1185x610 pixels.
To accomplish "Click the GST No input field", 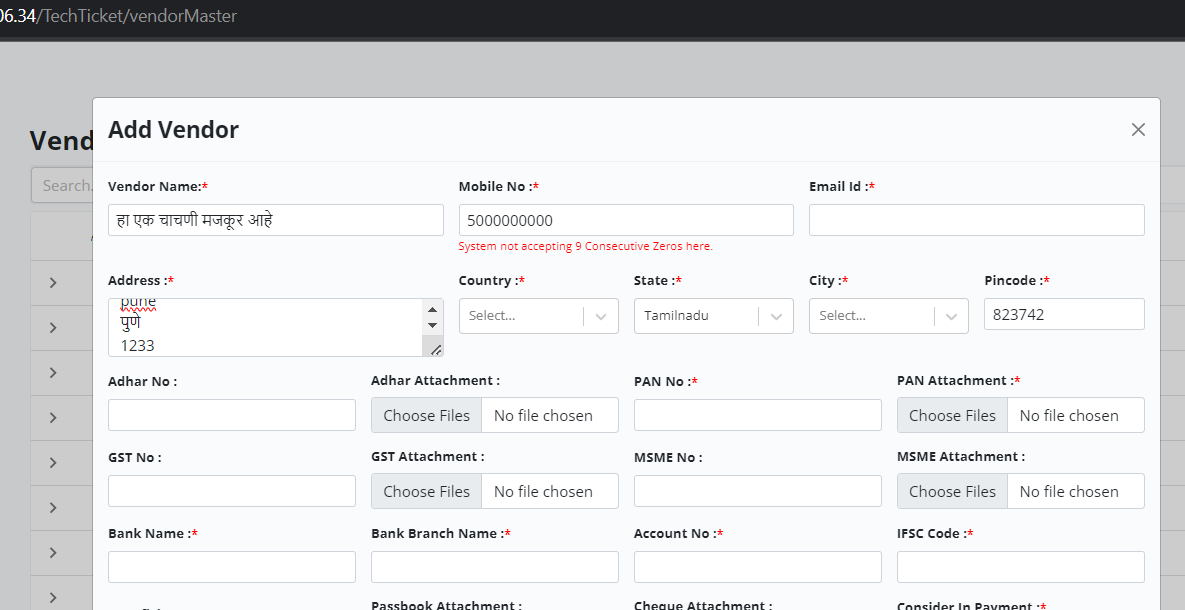I will click(x=231, y=491).
